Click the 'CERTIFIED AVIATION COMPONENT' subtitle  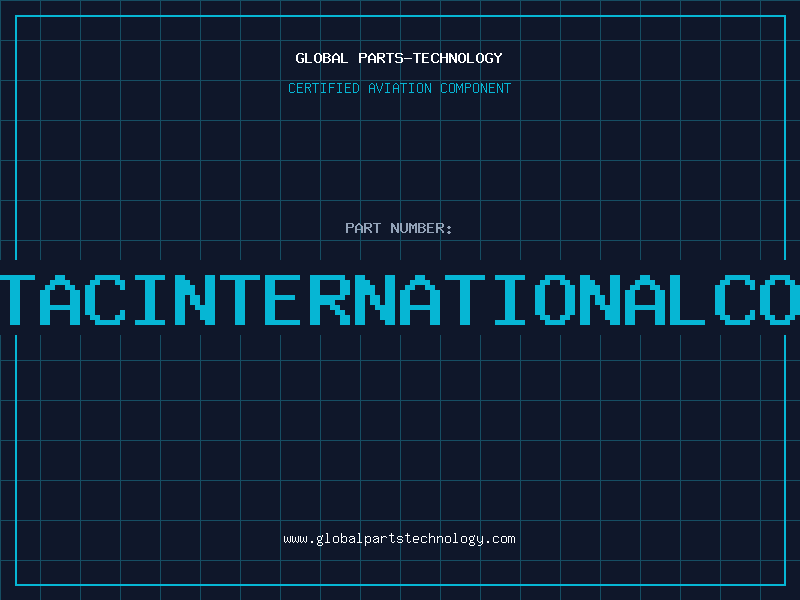click(x=399, y=88)
